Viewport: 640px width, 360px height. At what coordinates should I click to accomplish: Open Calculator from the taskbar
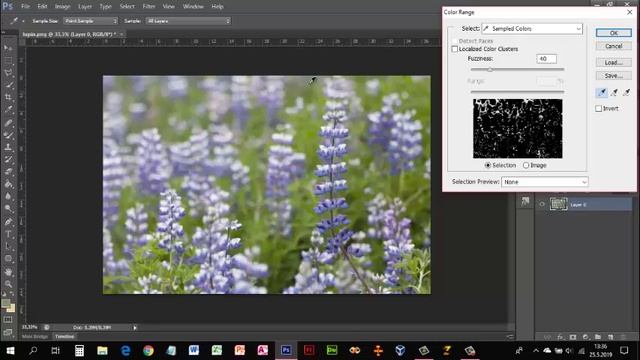coord(79,351)
